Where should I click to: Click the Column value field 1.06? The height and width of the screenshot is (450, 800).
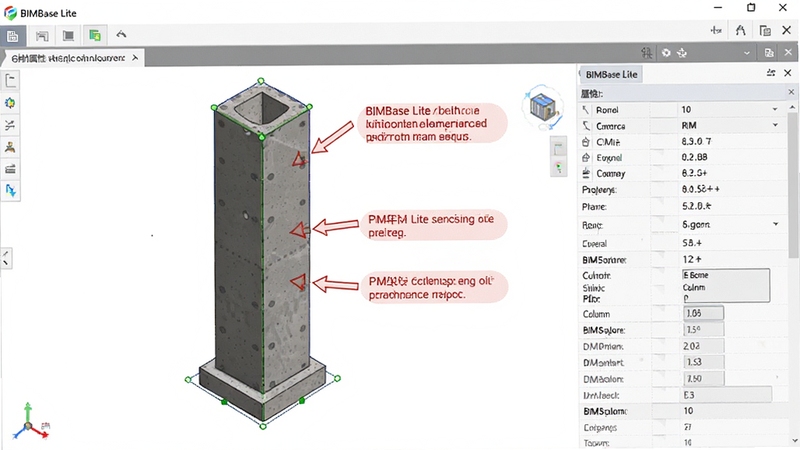(703, 313)
